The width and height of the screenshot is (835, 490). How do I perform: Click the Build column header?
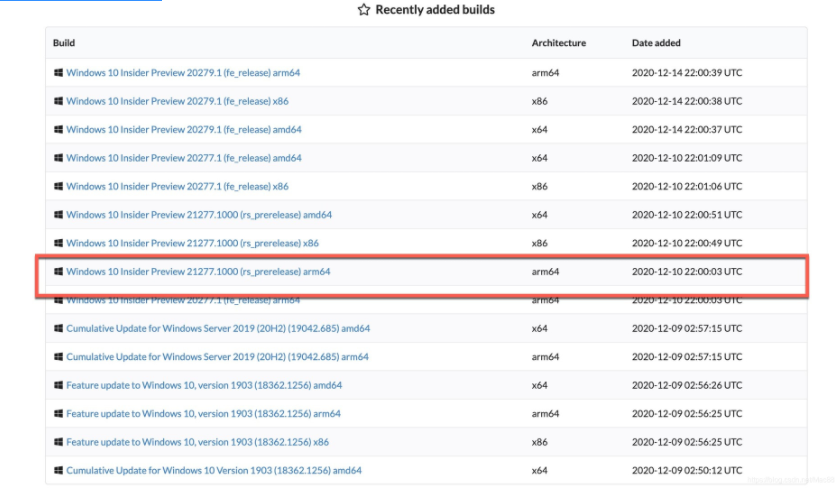(x=64, y=43)
